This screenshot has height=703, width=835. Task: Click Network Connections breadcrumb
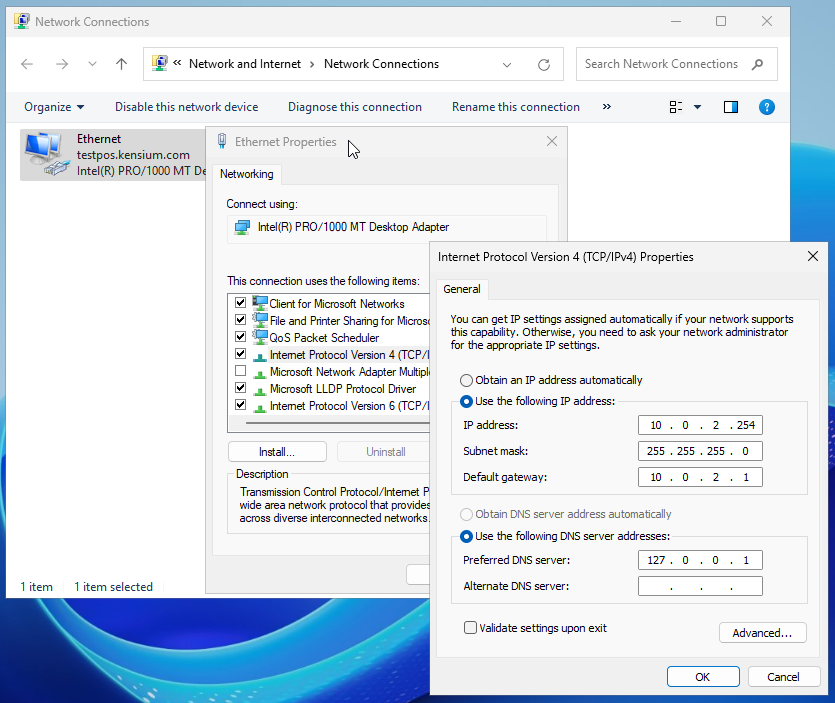(381, 64)
